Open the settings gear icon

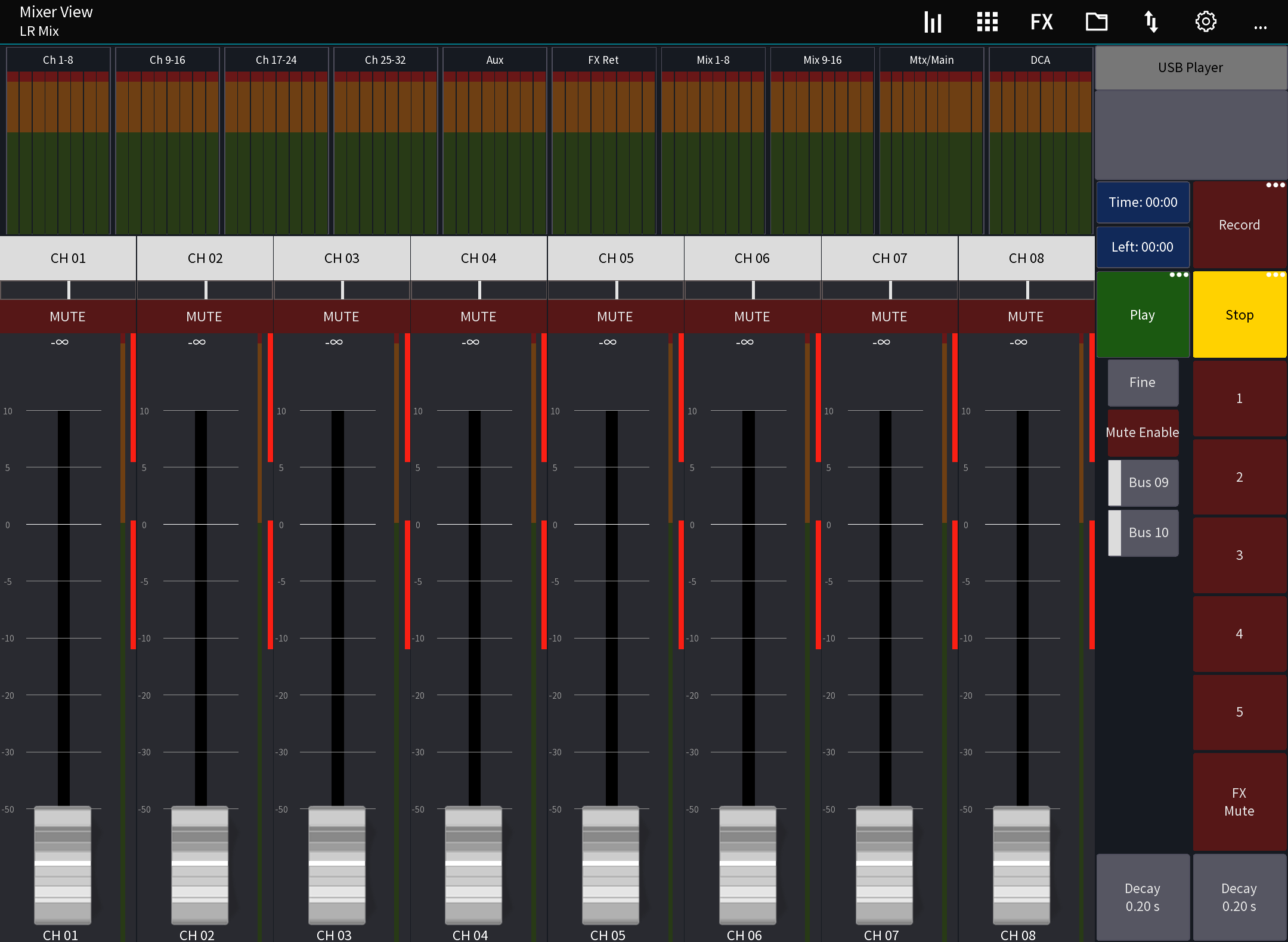click(x=1206, y=21)
